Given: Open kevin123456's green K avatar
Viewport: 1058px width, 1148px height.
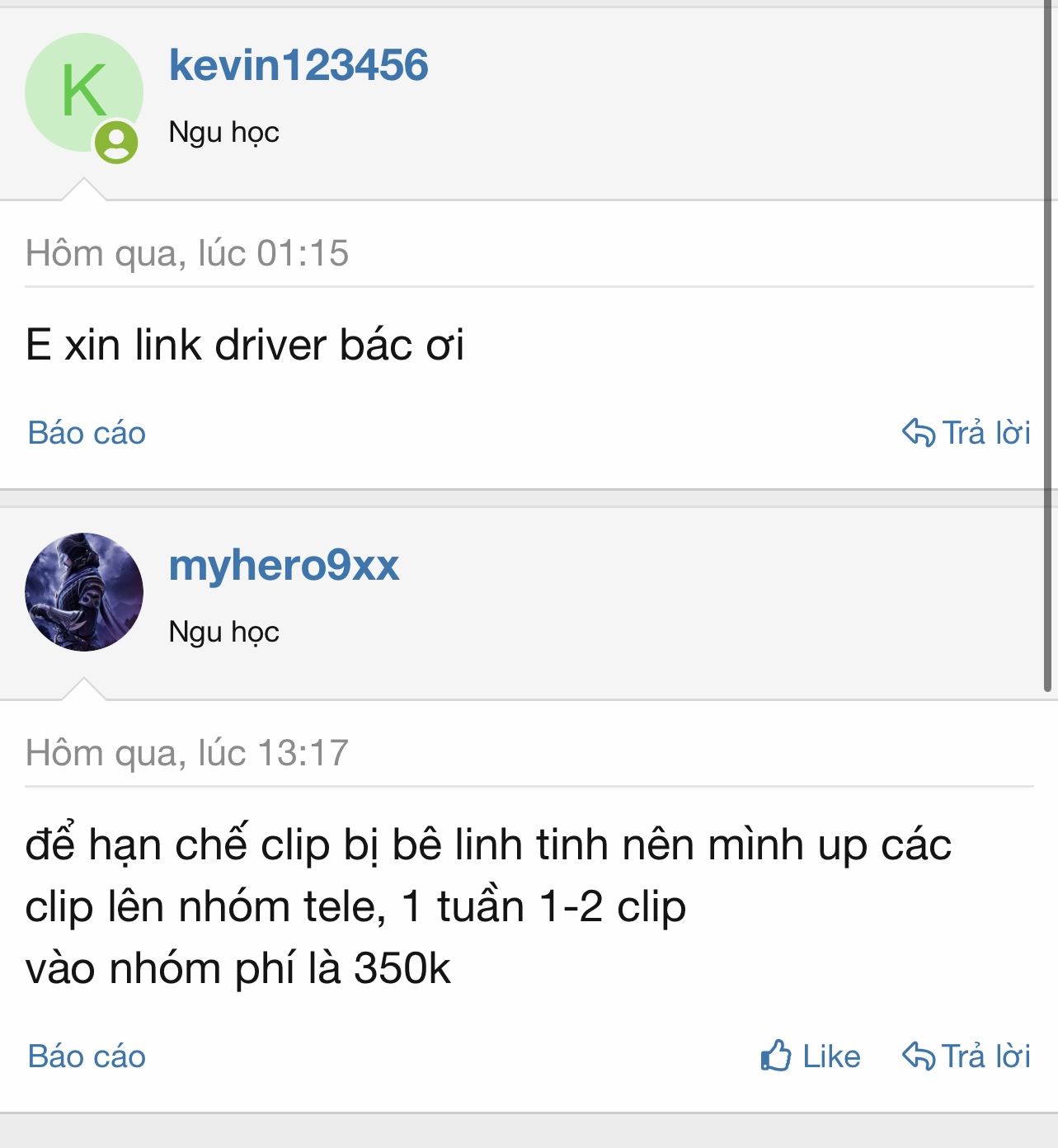Looking at the screenshot, I should click(x=83, y=92).
